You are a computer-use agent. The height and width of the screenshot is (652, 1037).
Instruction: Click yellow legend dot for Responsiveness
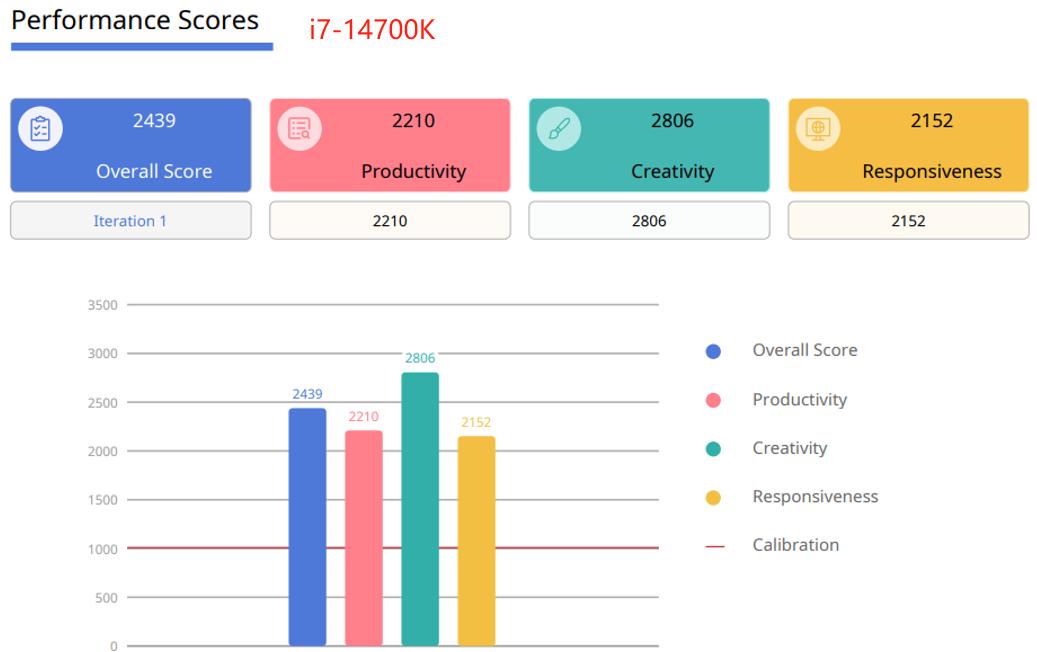tap(713, 497)
